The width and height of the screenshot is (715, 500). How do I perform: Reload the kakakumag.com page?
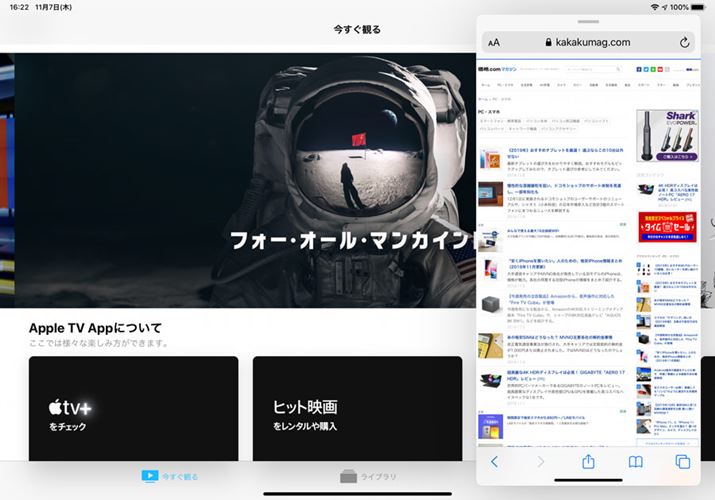click(684, 42)
